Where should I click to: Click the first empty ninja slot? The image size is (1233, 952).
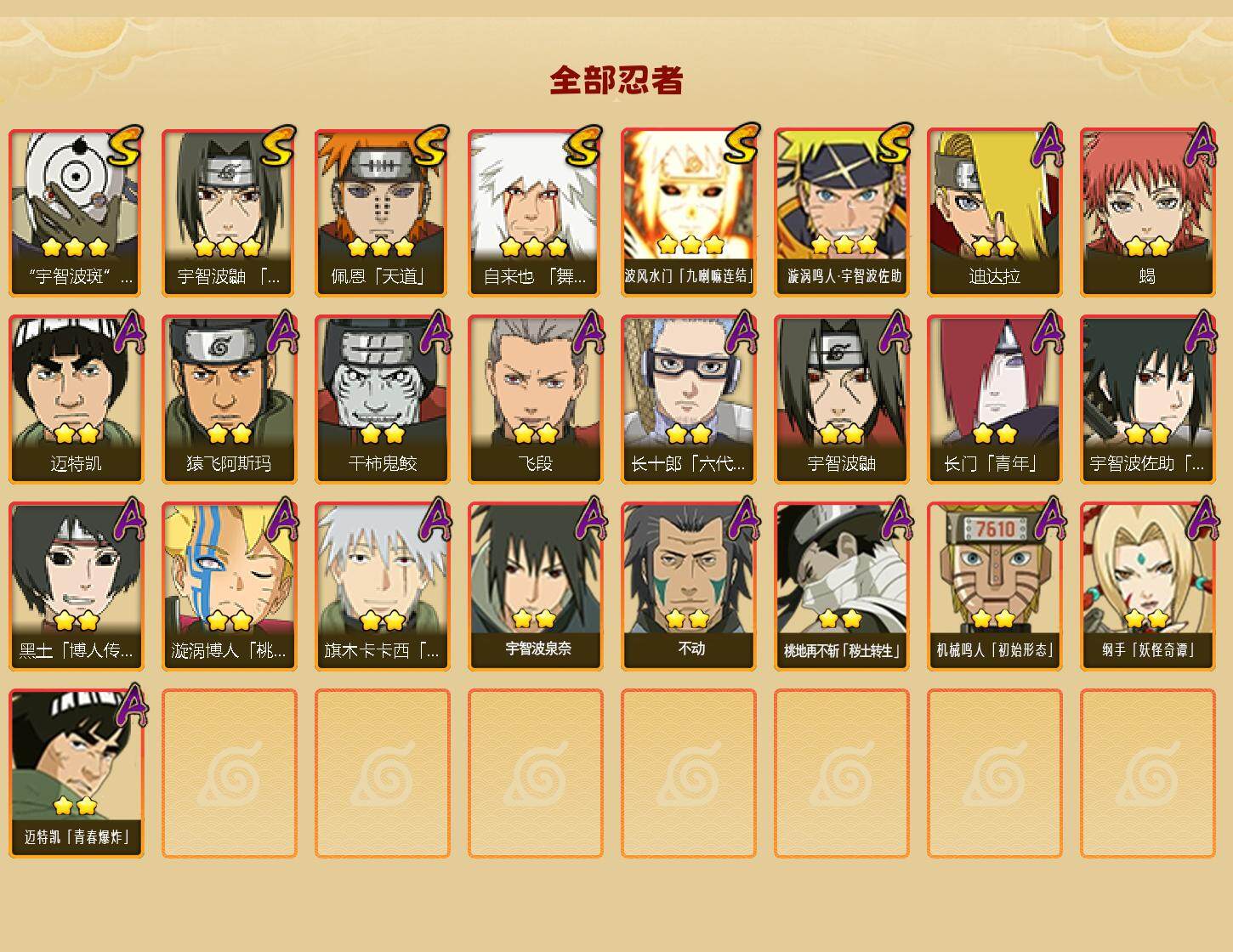coord(230,773)
